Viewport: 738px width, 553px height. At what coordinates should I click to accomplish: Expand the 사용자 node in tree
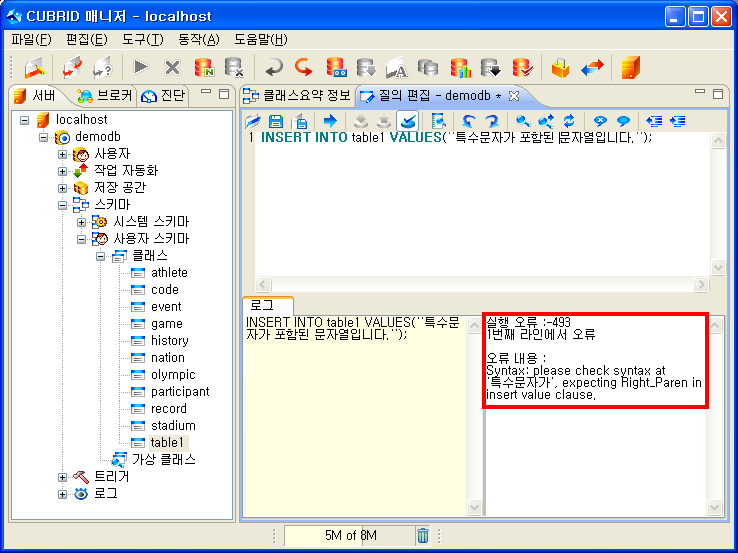(63, 154)
